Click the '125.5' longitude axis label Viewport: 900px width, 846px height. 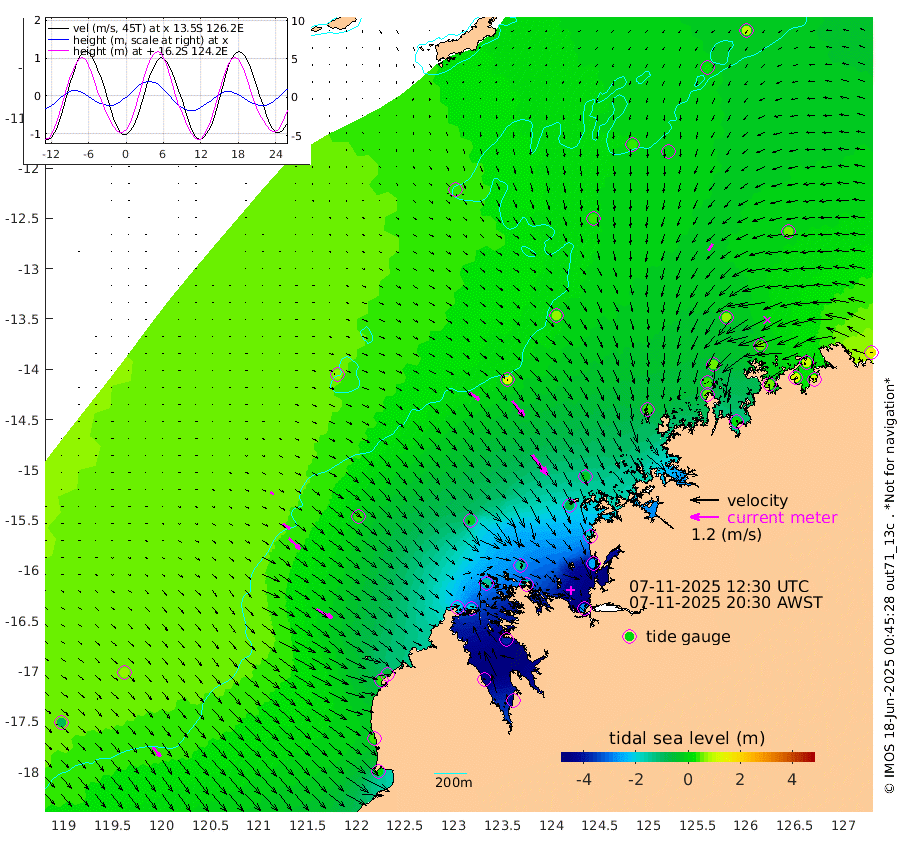(x=697, y=826)
